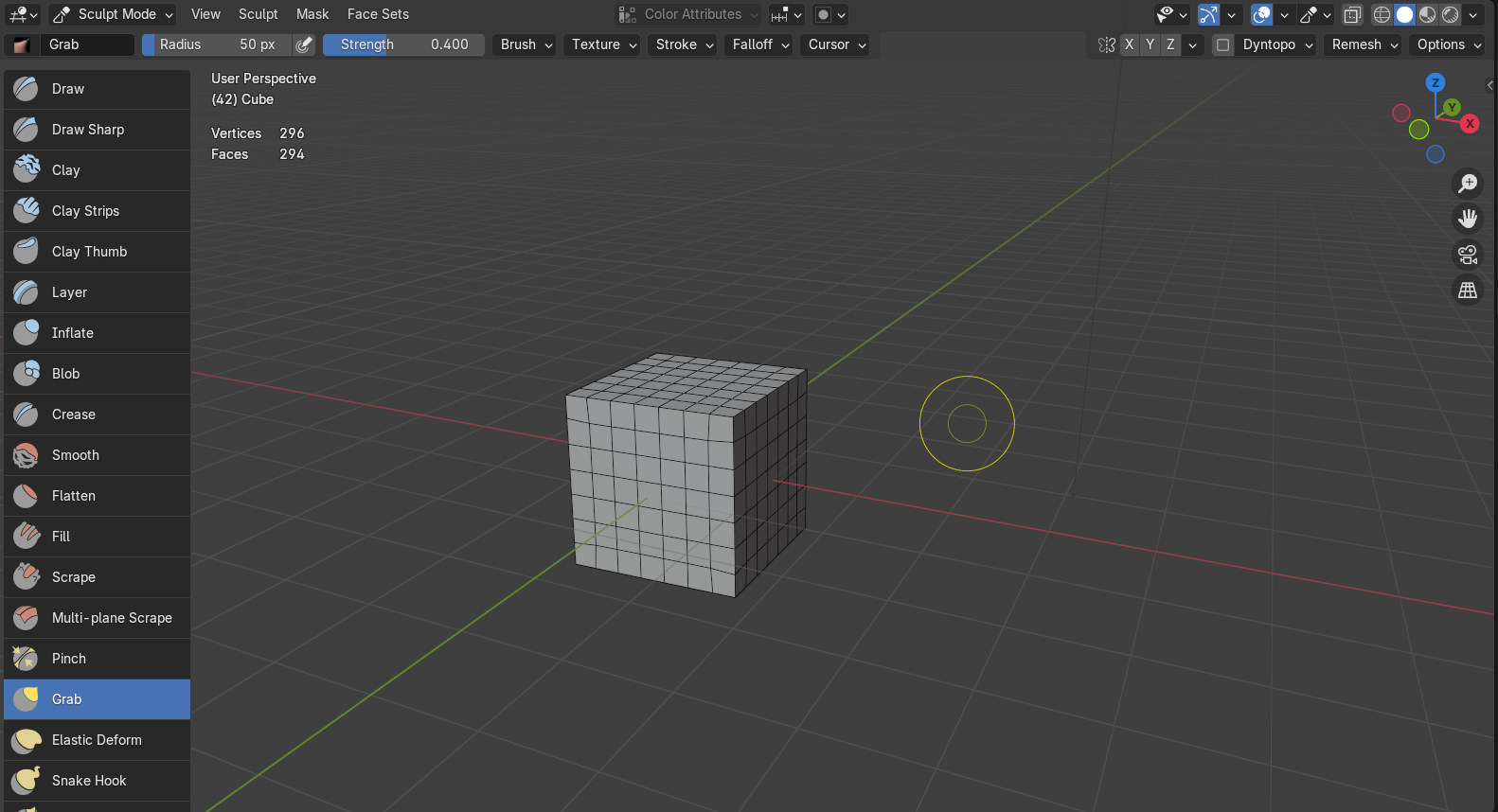Switch to wireframe viewport shading

(x=1382, y=14)
